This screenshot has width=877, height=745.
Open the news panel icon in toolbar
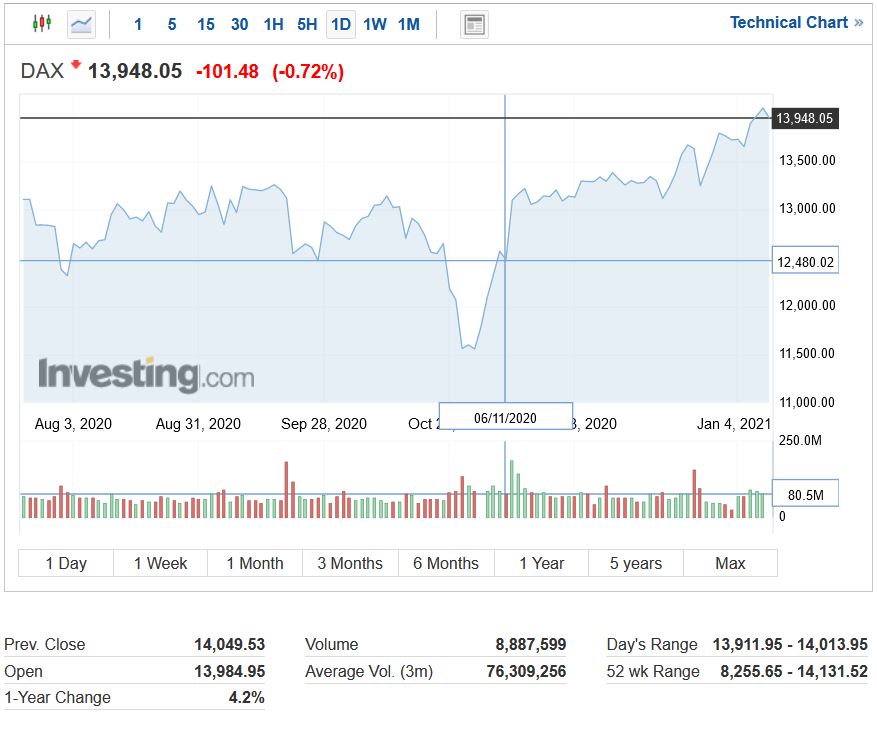pyautogui.click(x=474, y=25)
